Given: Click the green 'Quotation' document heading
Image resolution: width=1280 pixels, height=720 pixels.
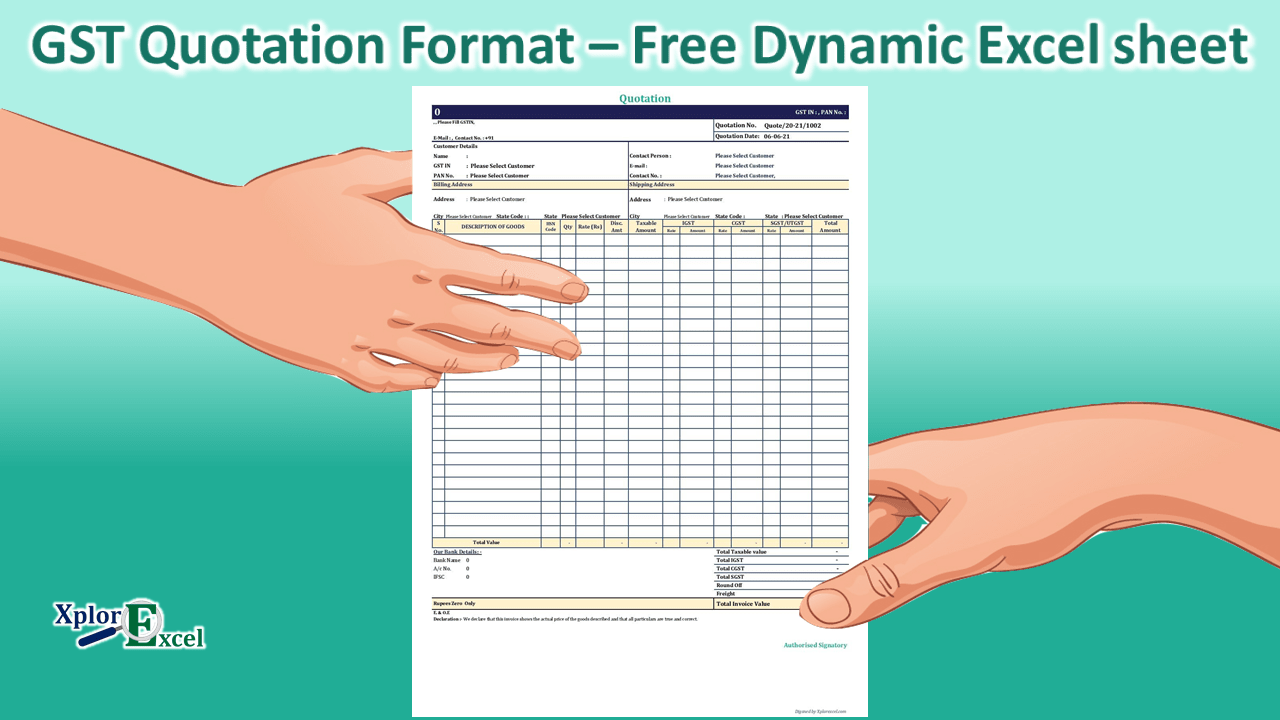Looking at the screenshot, I should click(x=645, y=98).
